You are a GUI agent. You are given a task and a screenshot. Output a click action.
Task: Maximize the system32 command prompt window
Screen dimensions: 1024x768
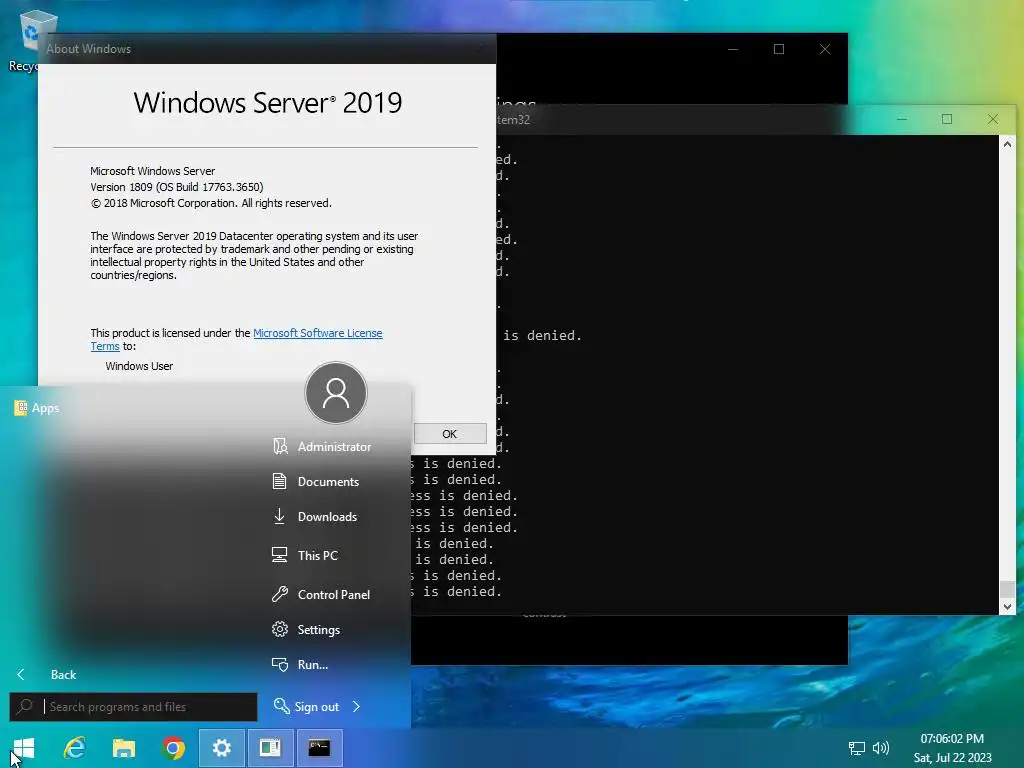click(x=947, y=119)
